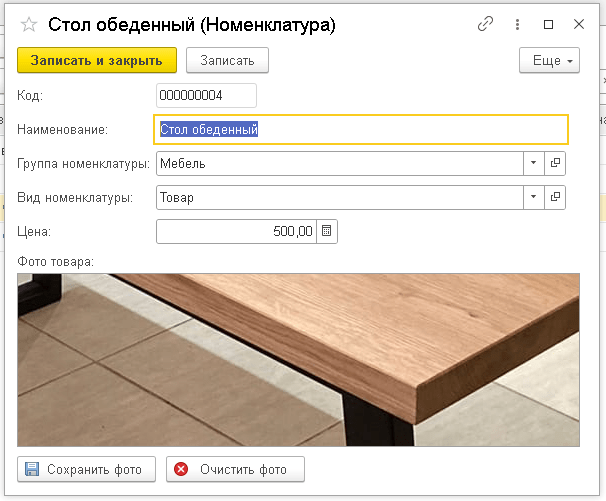
Task: Click the Наименование text field
Action: coord(361,130)
